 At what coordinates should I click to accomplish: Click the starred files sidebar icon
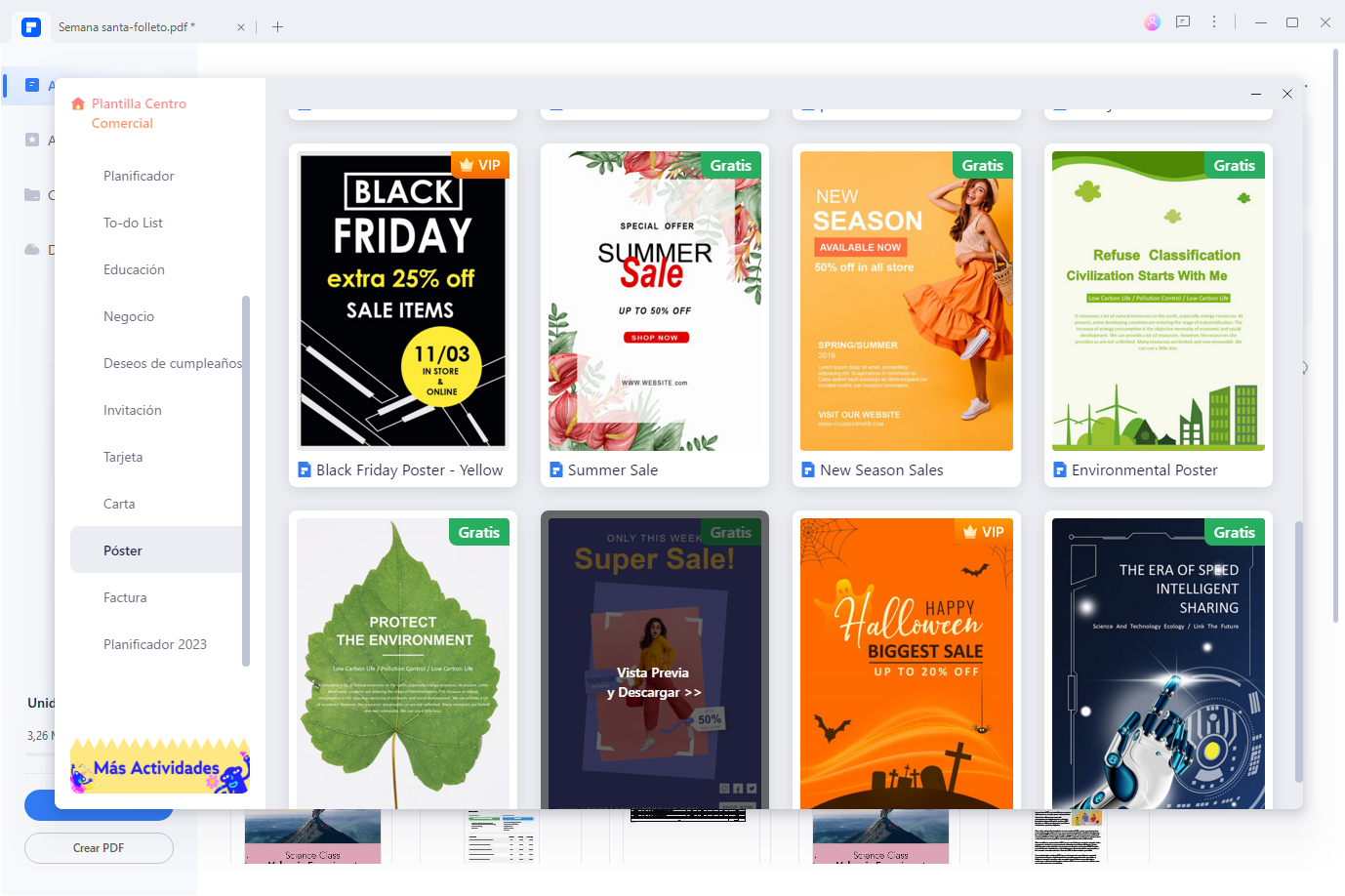(32, 140)
